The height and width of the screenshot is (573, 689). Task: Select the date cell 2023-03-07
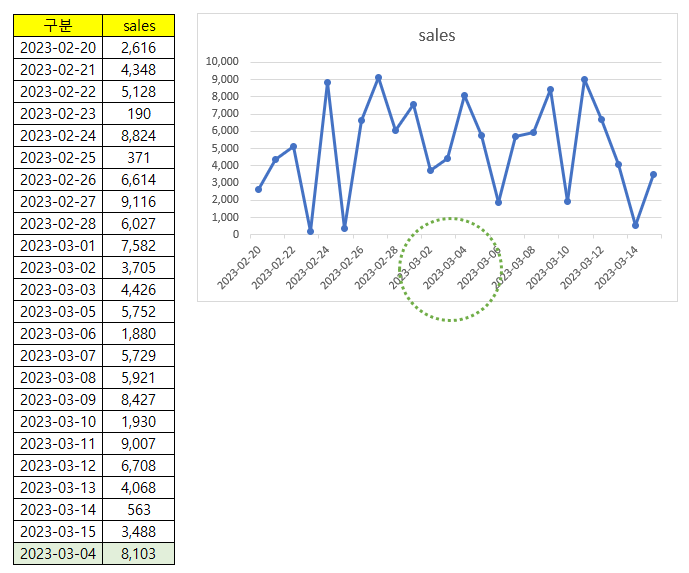pos(58,355)
